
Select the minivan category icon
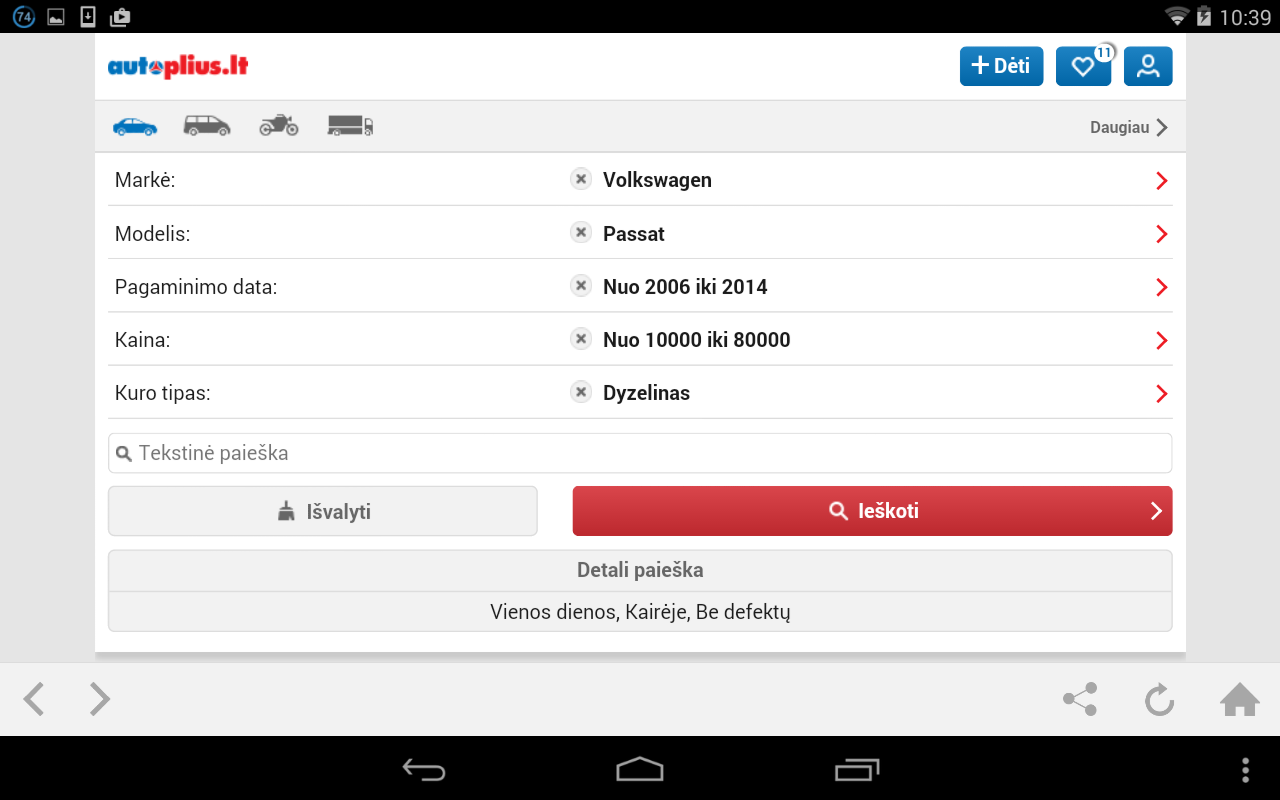(x=207, y=126)
